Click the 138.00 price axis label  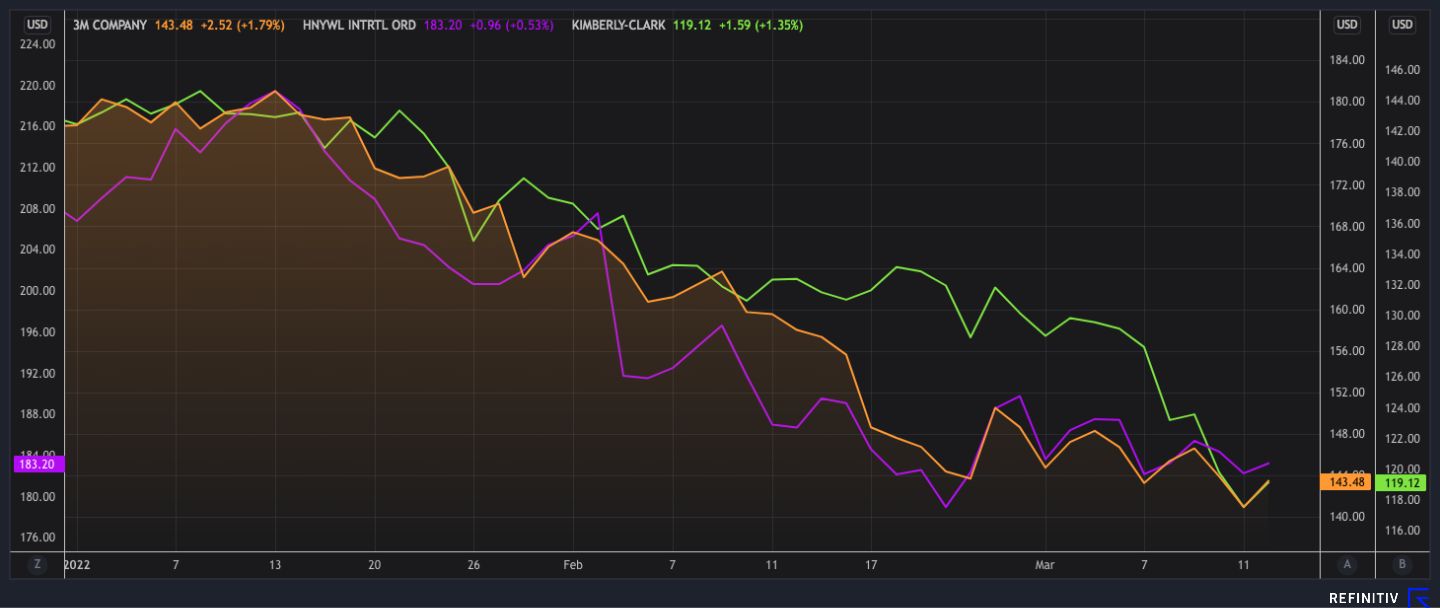click(x=1403, y=193)
